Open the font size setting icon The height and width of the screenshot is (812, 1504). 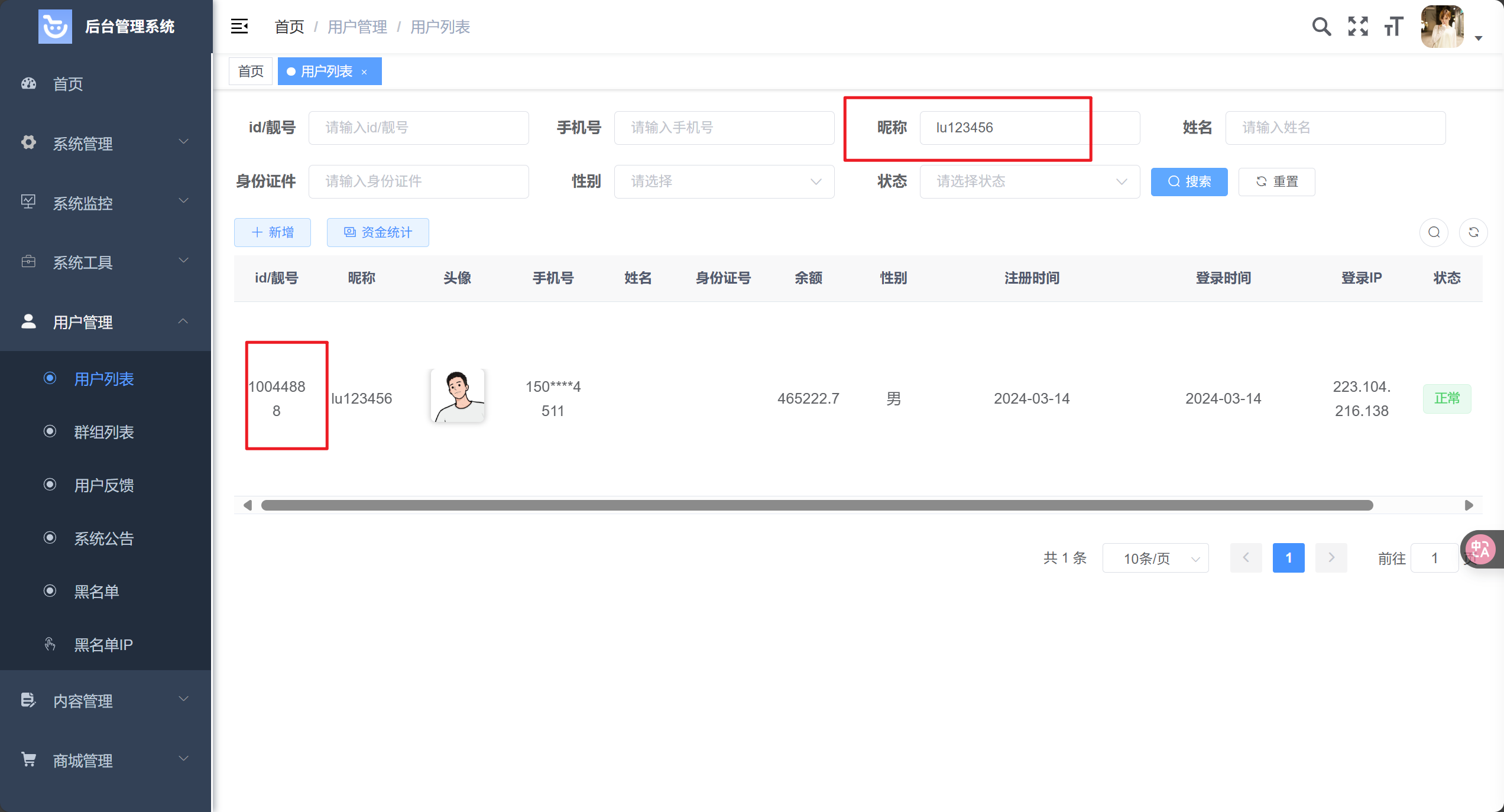[x=1393, y=27]
